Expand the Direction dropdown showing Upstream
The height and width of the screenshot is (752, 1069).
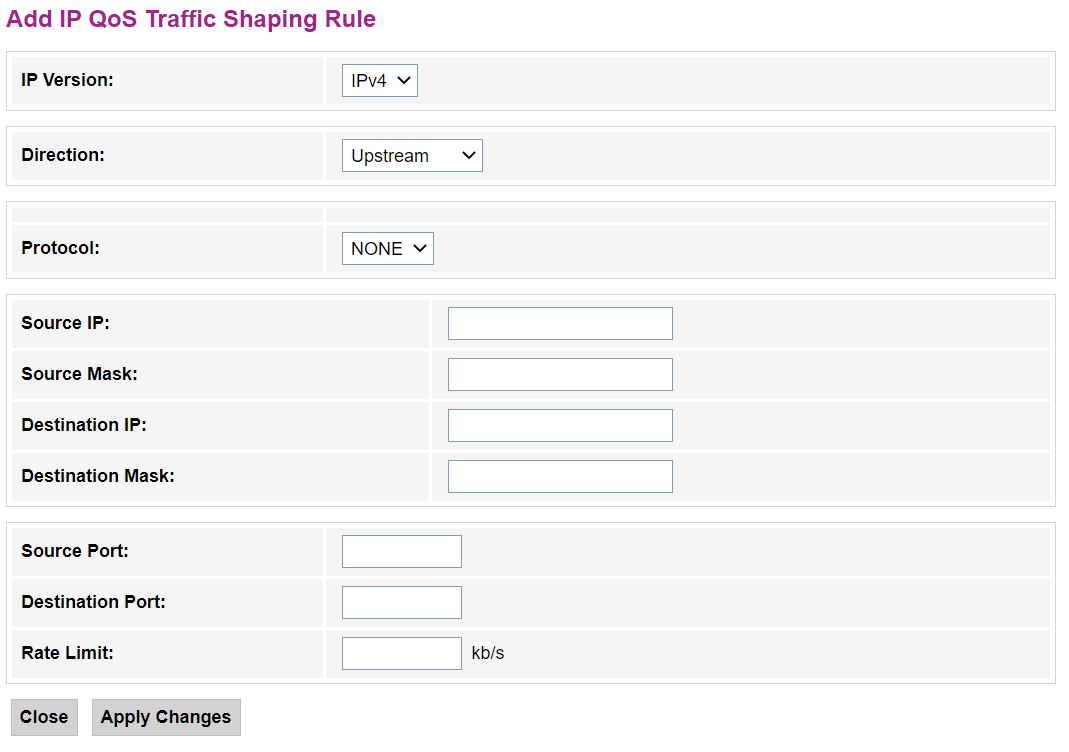pyautogui.click(x=411, y=156)
